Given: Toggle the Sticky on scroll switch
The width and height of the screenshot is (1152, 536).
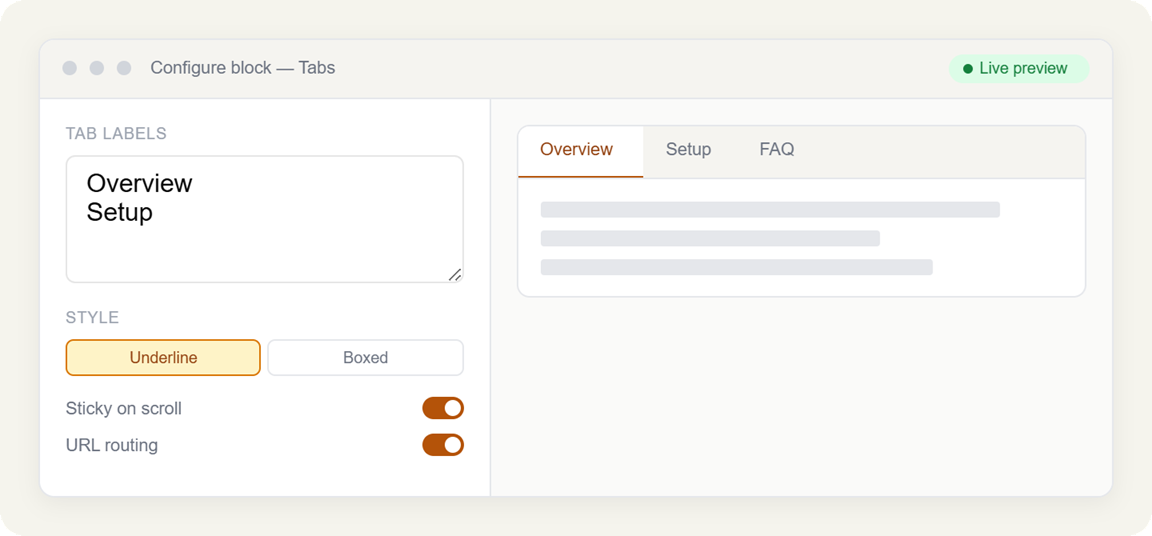Looking at the screenshot, I should (x=443, y=408).
